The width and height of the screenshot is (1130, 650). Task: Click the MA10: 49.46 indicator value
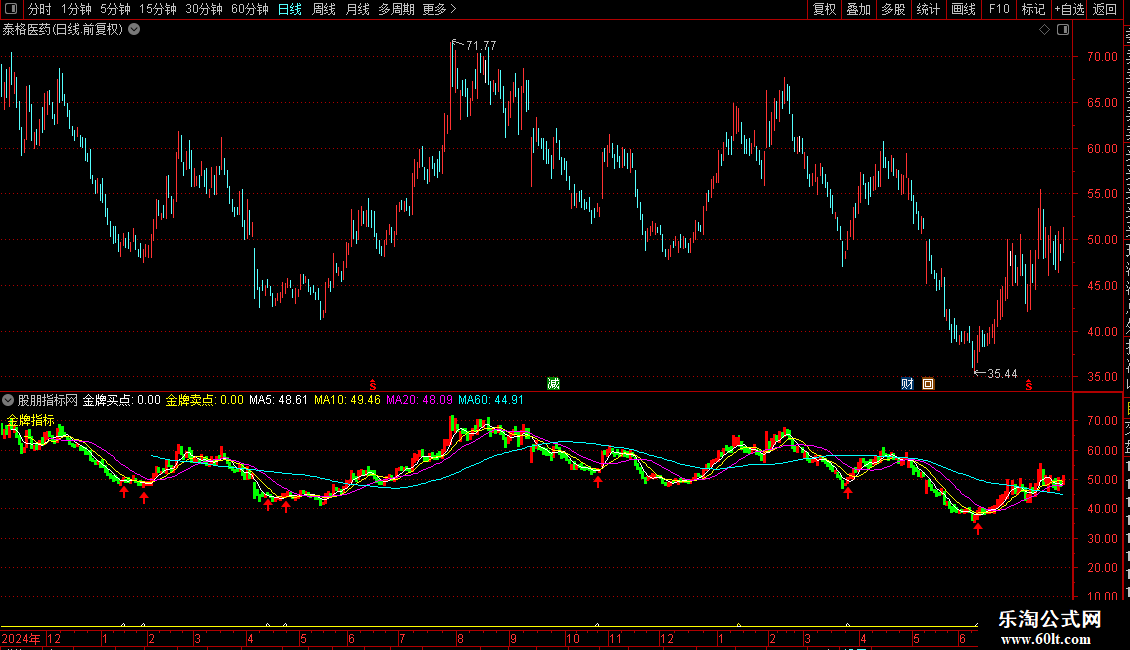point(347,400)
